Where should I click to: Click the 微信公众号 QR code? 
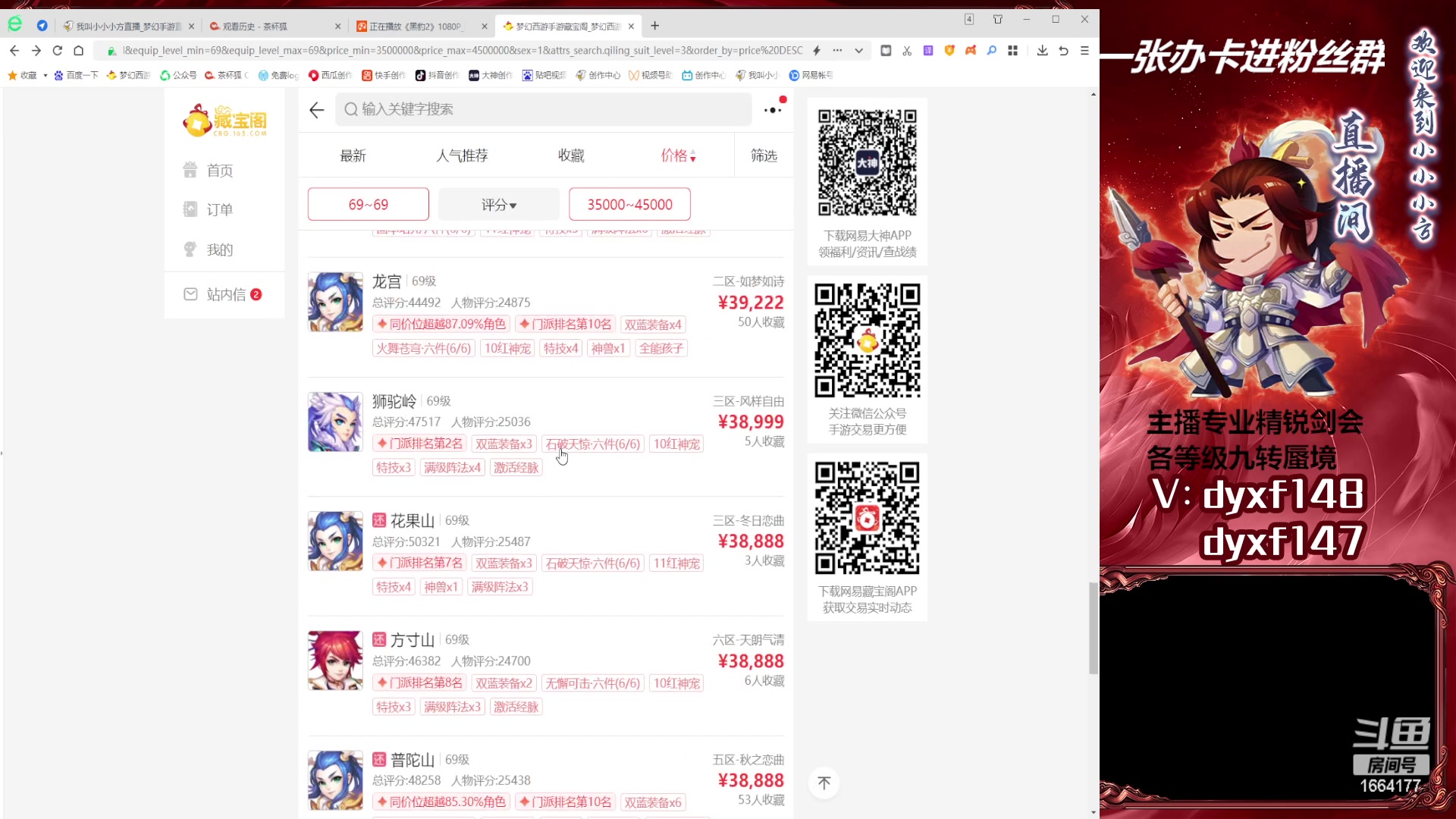tap(868, 340)
